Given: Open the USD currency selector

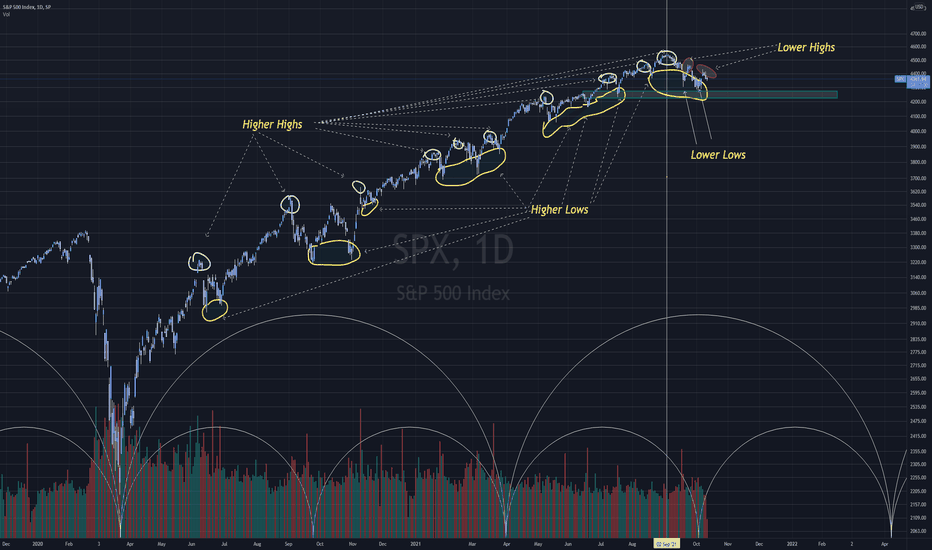Looking at the screenshot, I should [x=919, y=7].
